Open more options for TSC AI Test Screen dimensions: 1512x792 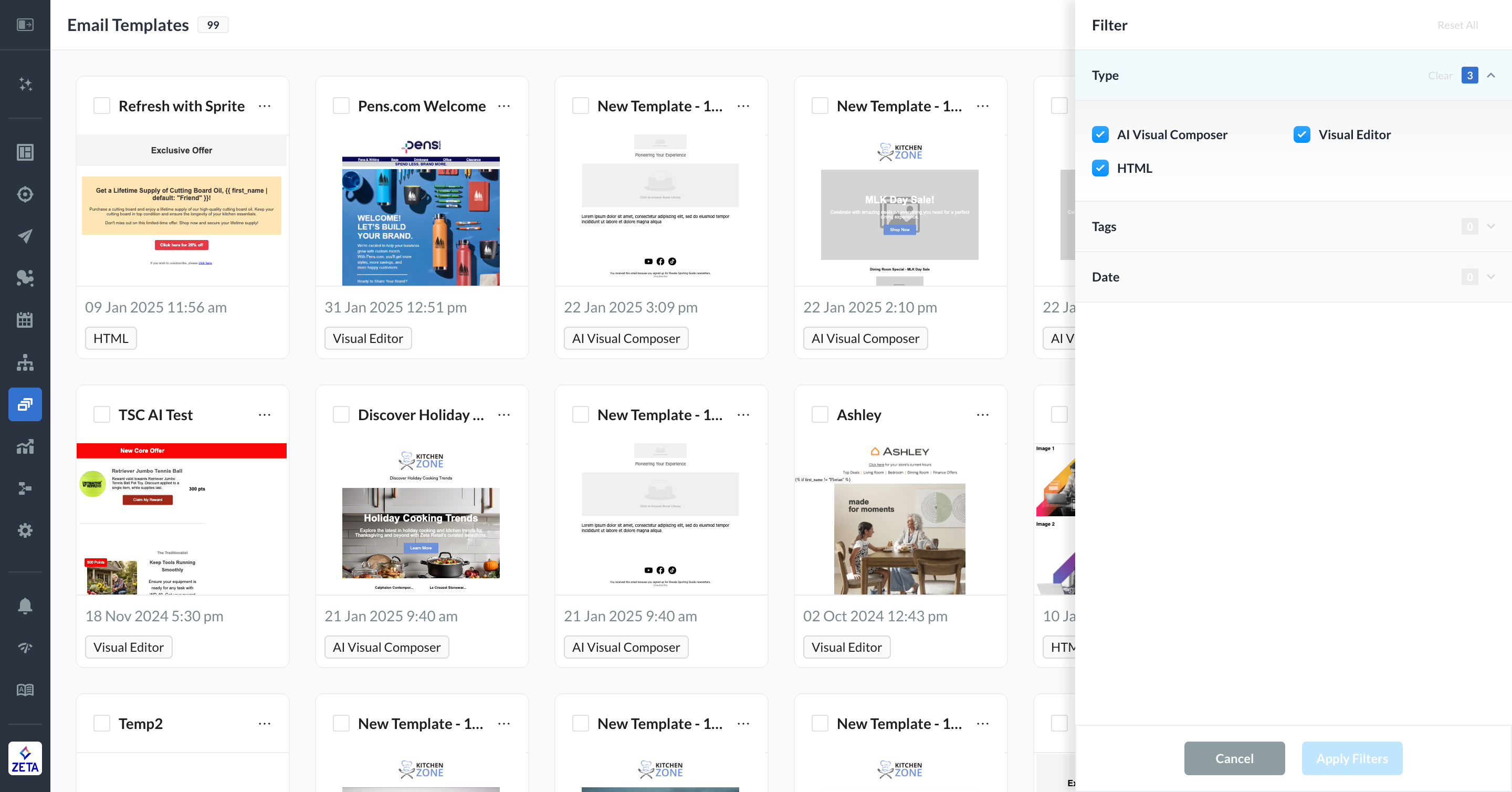(x=265, y=415)
